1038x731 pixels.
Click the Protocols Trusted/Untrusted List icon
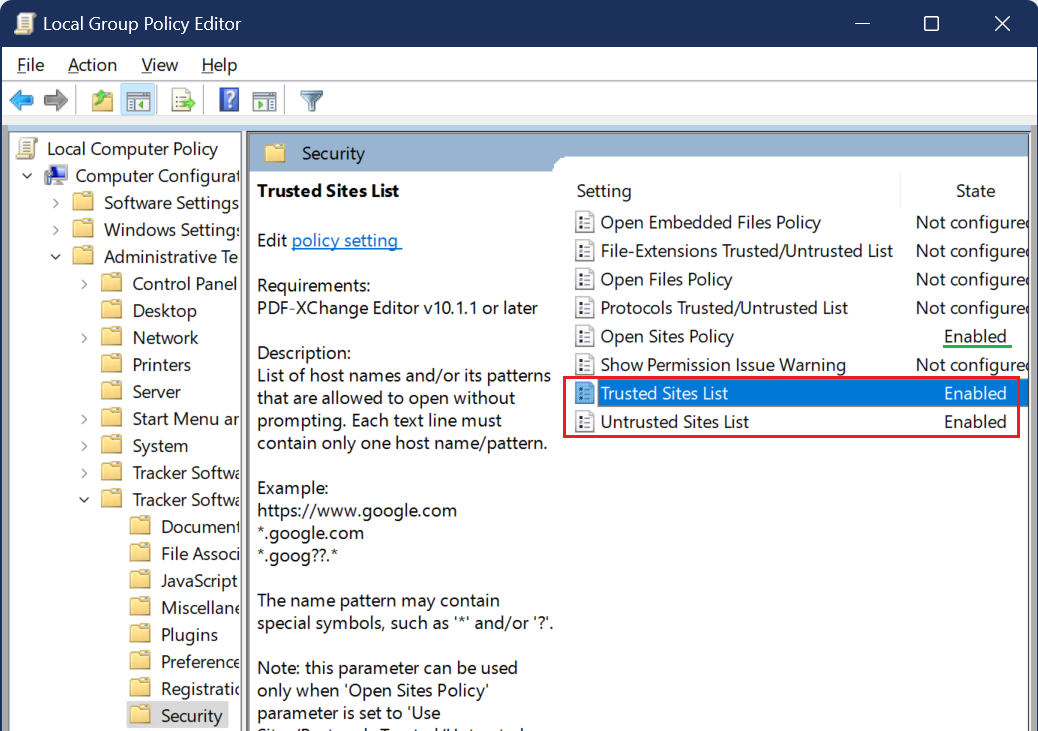tap(584, 308)
